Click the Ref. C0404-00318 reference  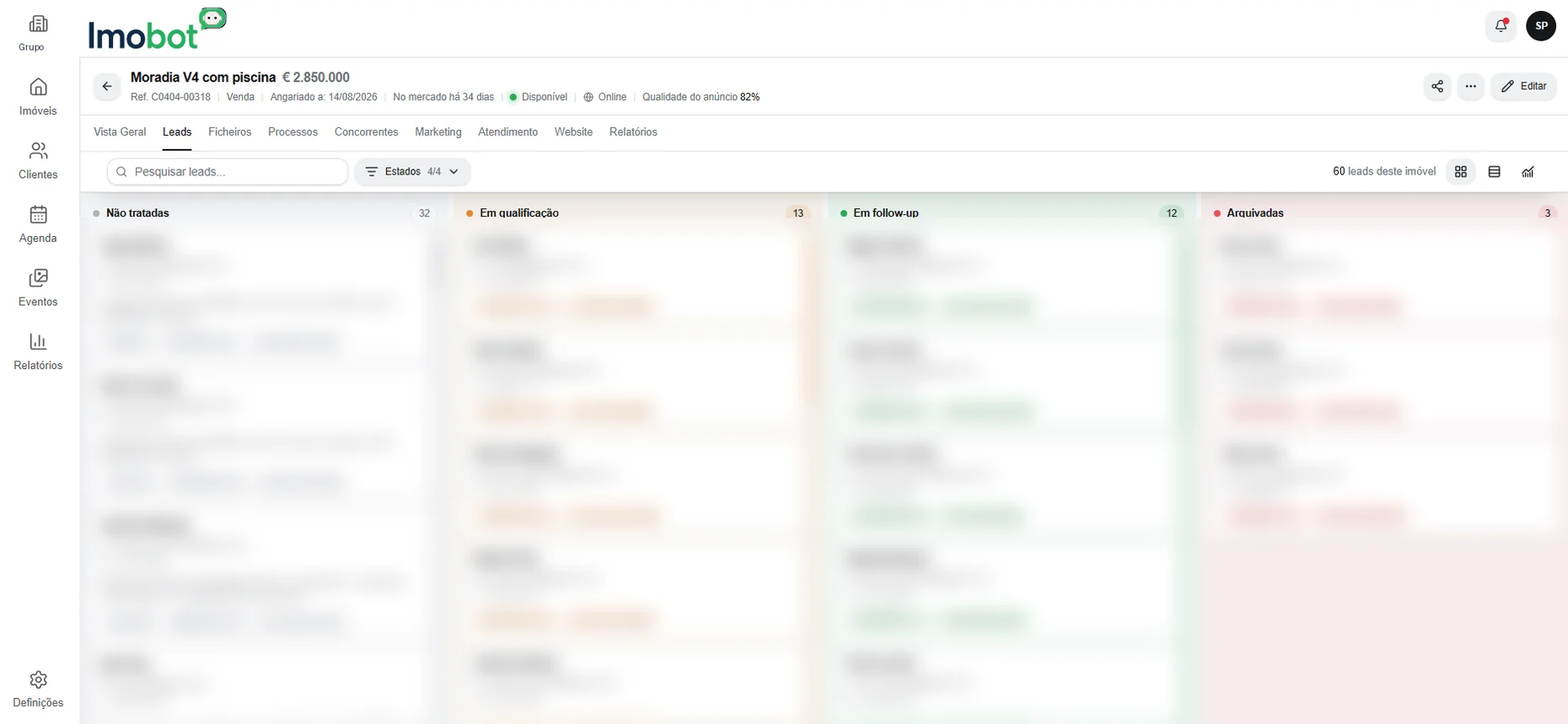[x=170, y=97]
